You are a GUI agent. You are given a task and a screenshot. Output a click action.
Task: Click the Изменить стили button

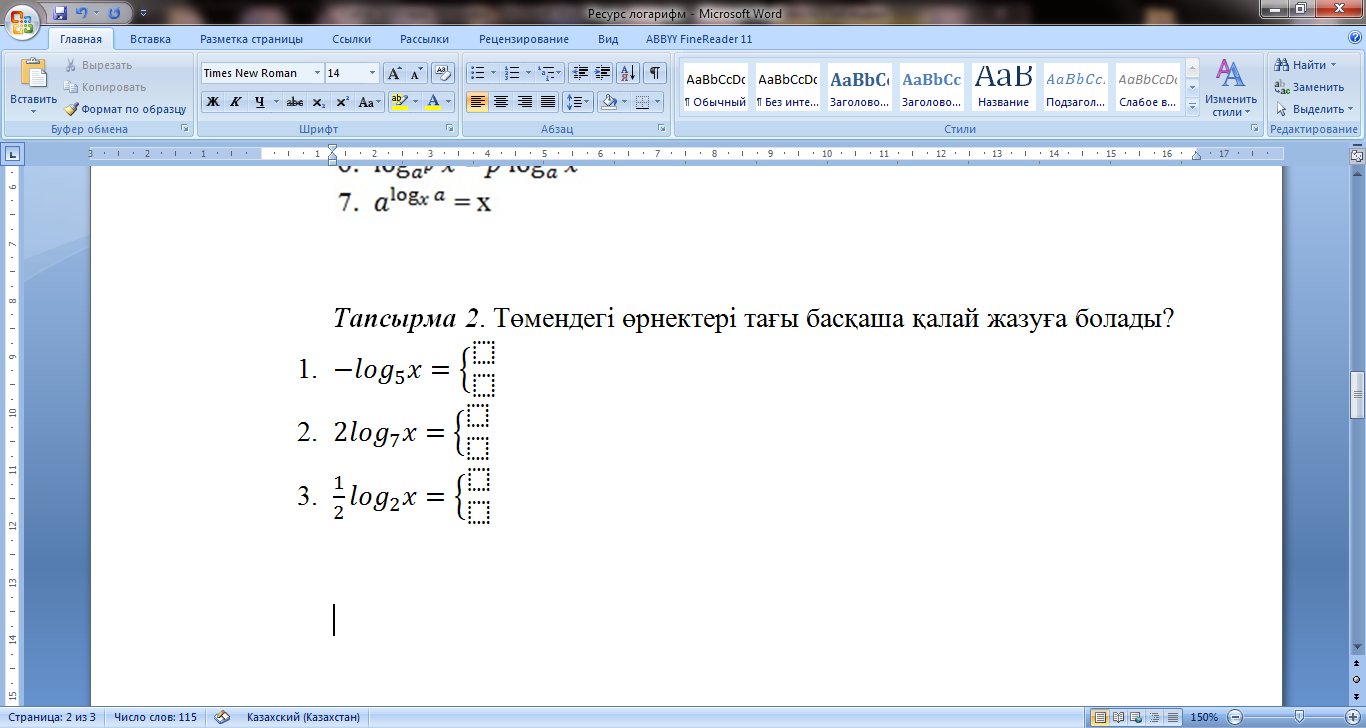coord(1230,87)
